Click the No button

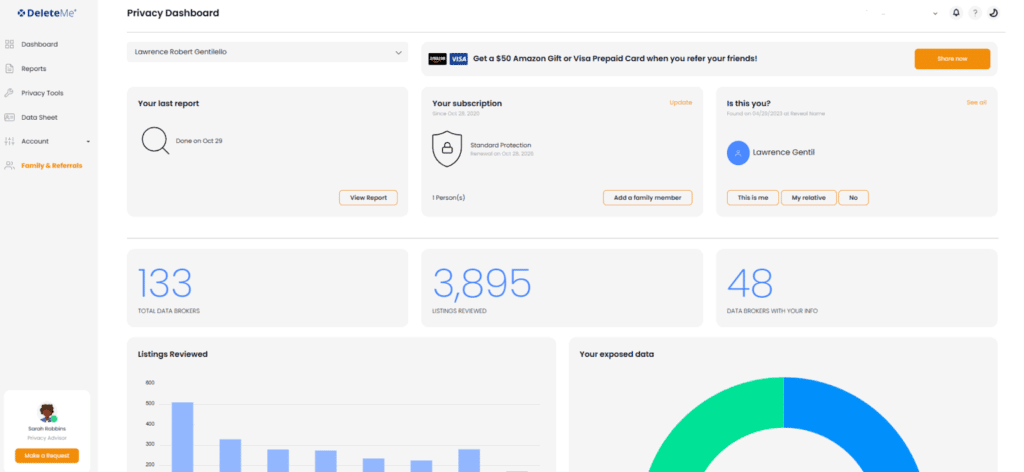pyautogui.click(x=854, y=198)
